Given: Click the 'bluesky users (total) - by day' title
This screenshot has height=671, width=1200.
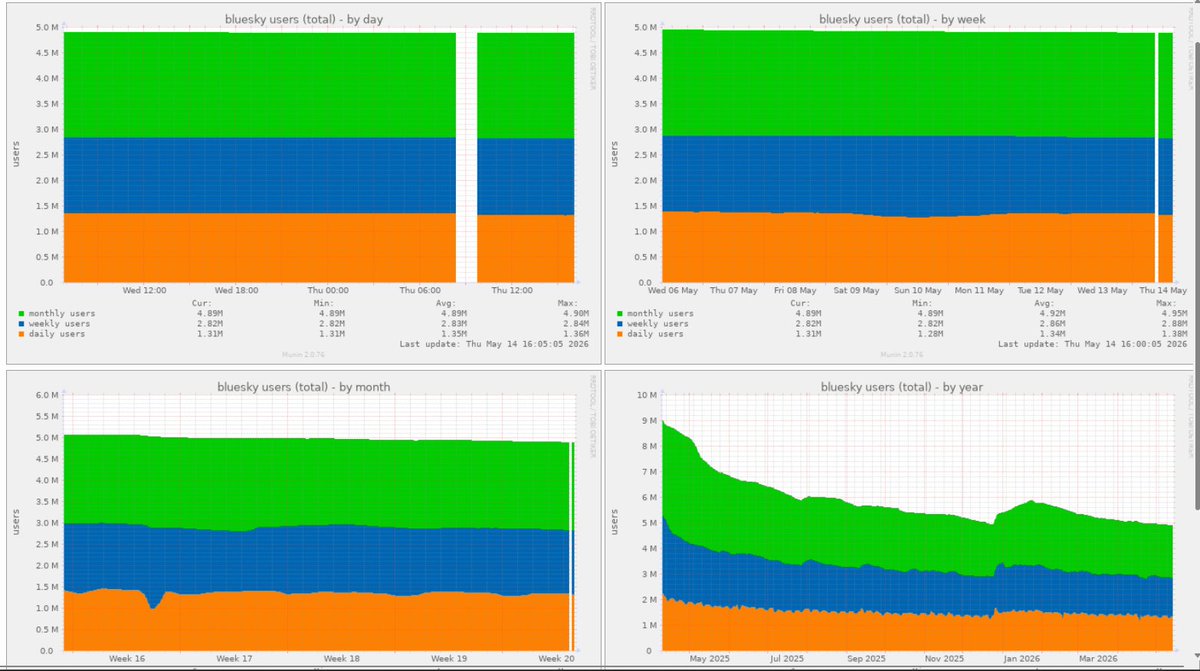Looking at the screenshot, I should [303, 19].
